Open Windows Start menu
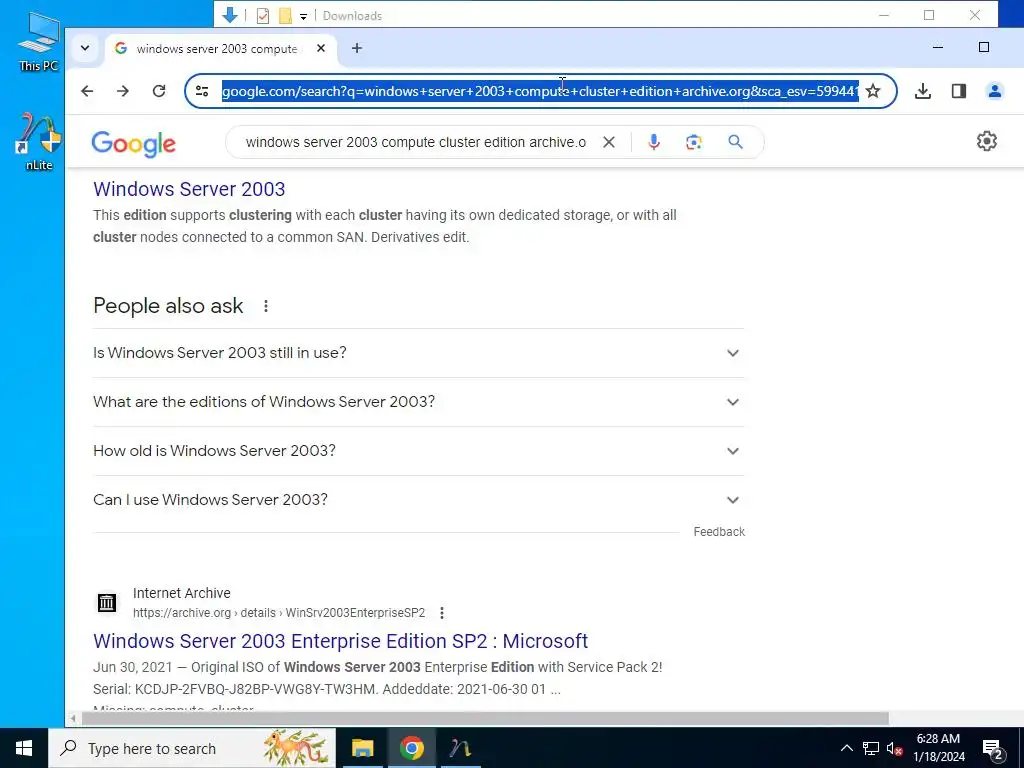The height and width of the screenshot is (768, 1024). click(24, 748)
